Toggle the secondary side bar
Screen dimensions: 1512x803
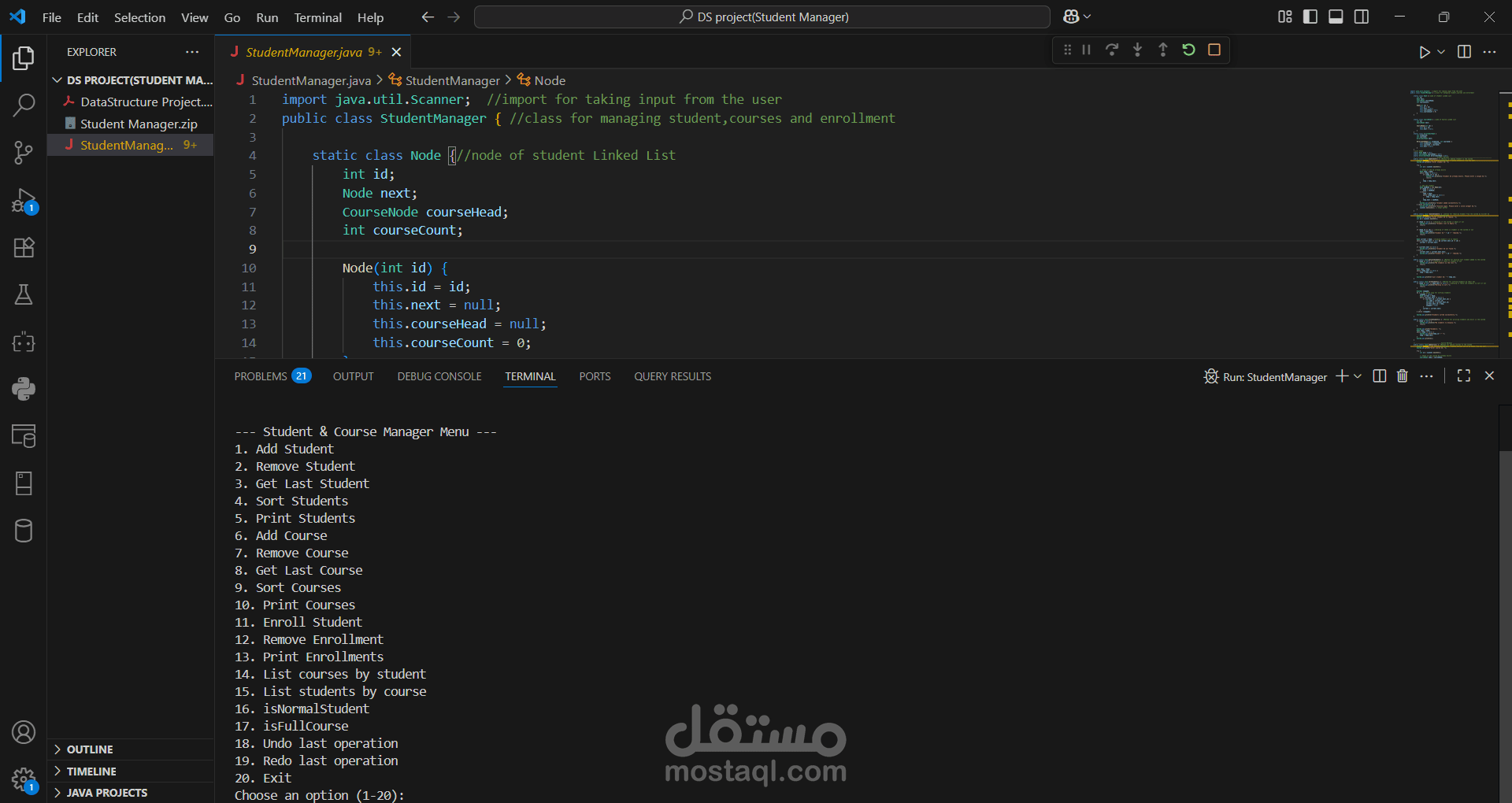[1362, 17]
